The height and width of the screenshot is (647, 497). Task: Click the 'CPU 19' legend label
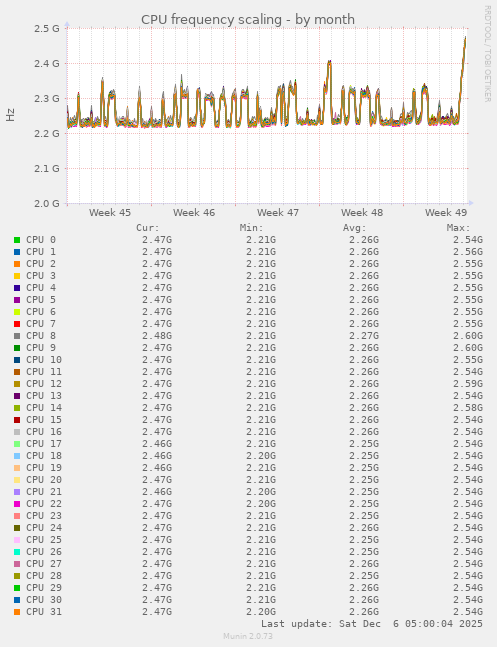[44, 468]
